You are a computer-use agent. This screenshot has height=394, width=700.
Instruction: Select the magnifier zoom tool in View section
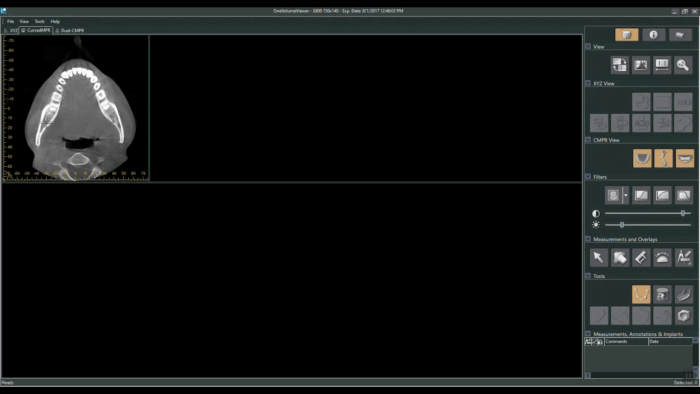click(x=683, y=65)
